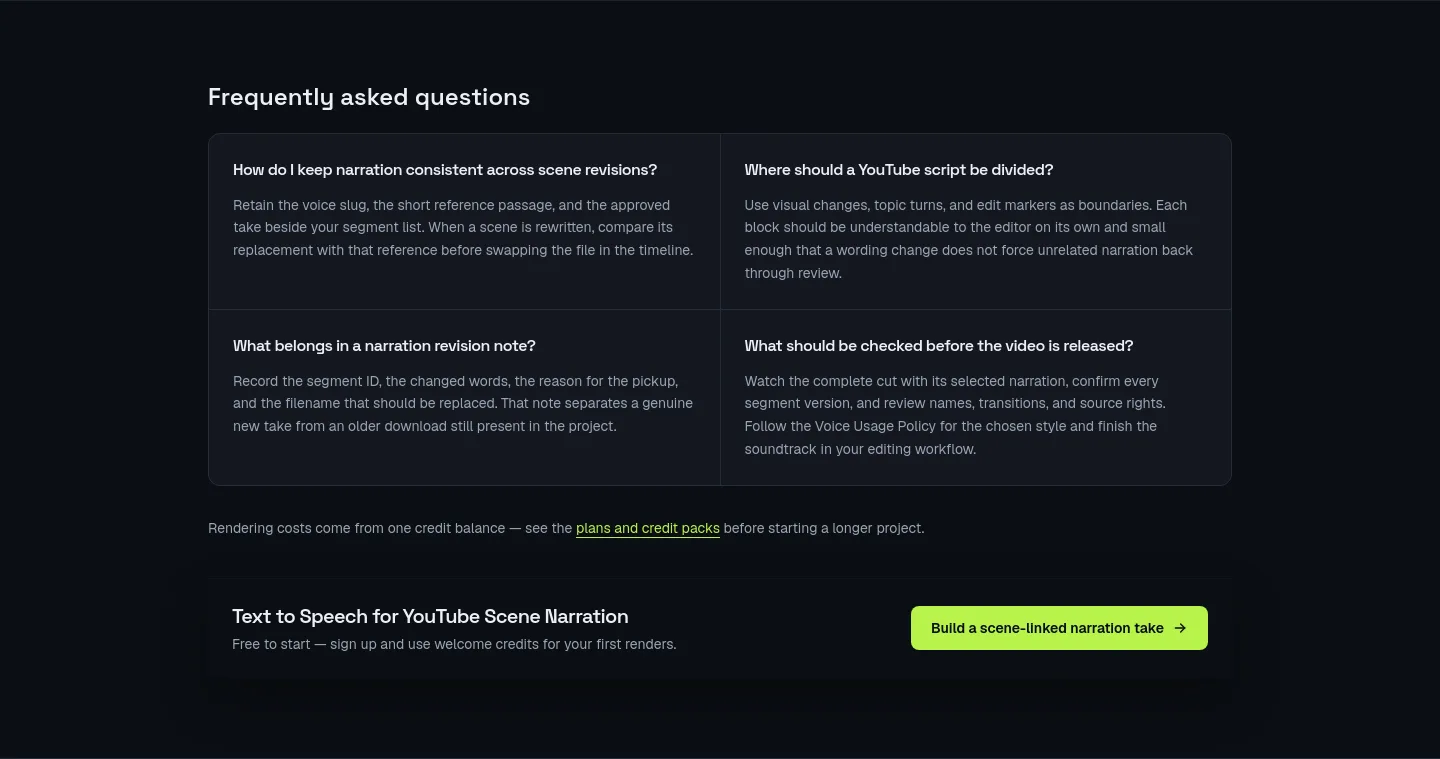Open the plans and credit packs link

(x=647, y=528)
